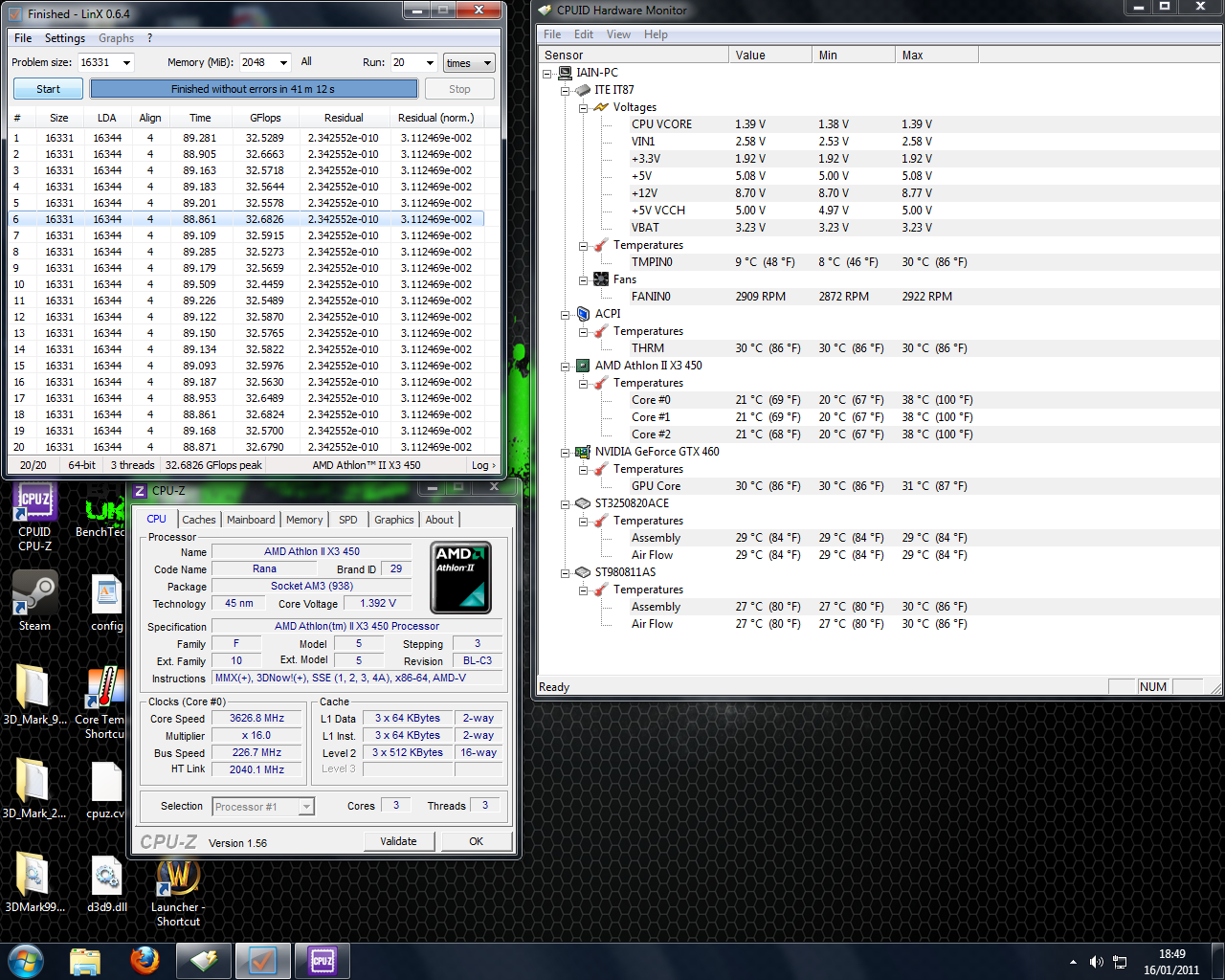
Task: Open the WoW Launcher shortcut icon
Action: pyautogui.click(x=178, y=890)
